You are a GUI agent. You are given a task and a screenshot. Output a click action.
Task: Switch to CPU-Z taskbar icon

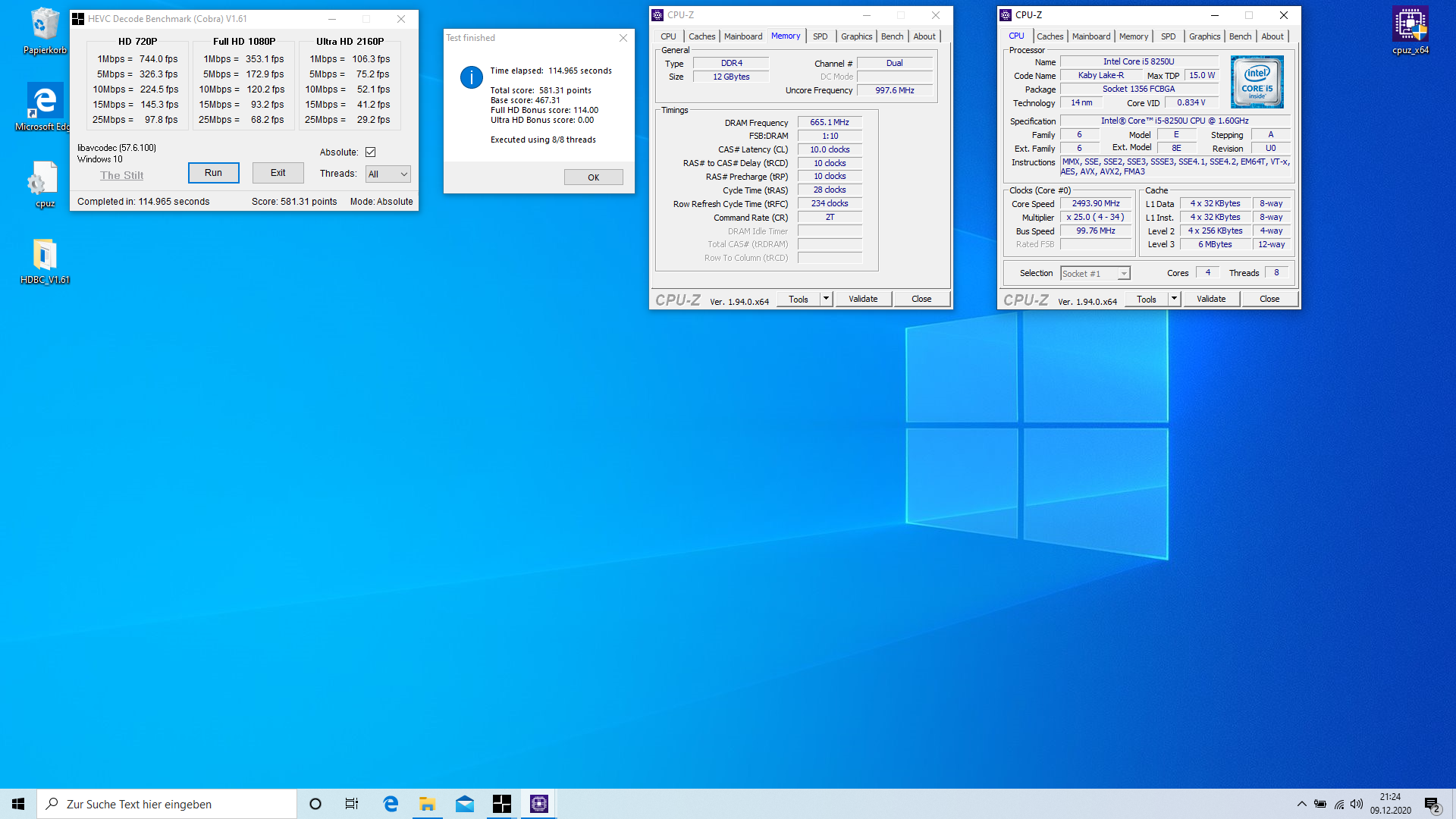(x=539, y=804)
